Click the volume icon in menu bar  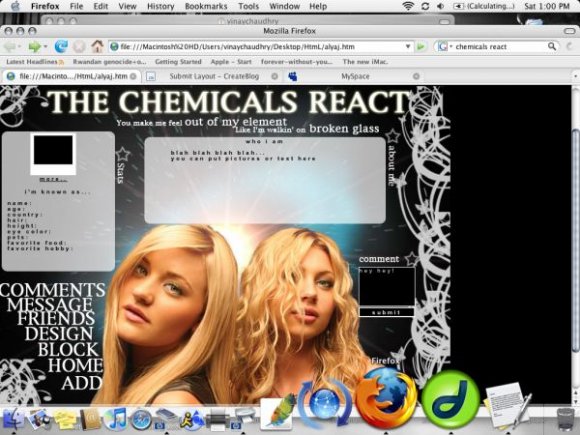pyautogui.click(x=441, y=6)
